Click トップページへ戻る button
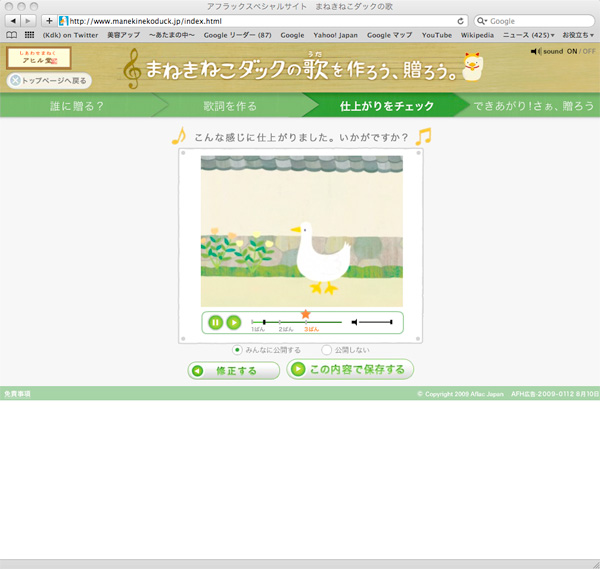The image size is (600, 569). [49, 81]
